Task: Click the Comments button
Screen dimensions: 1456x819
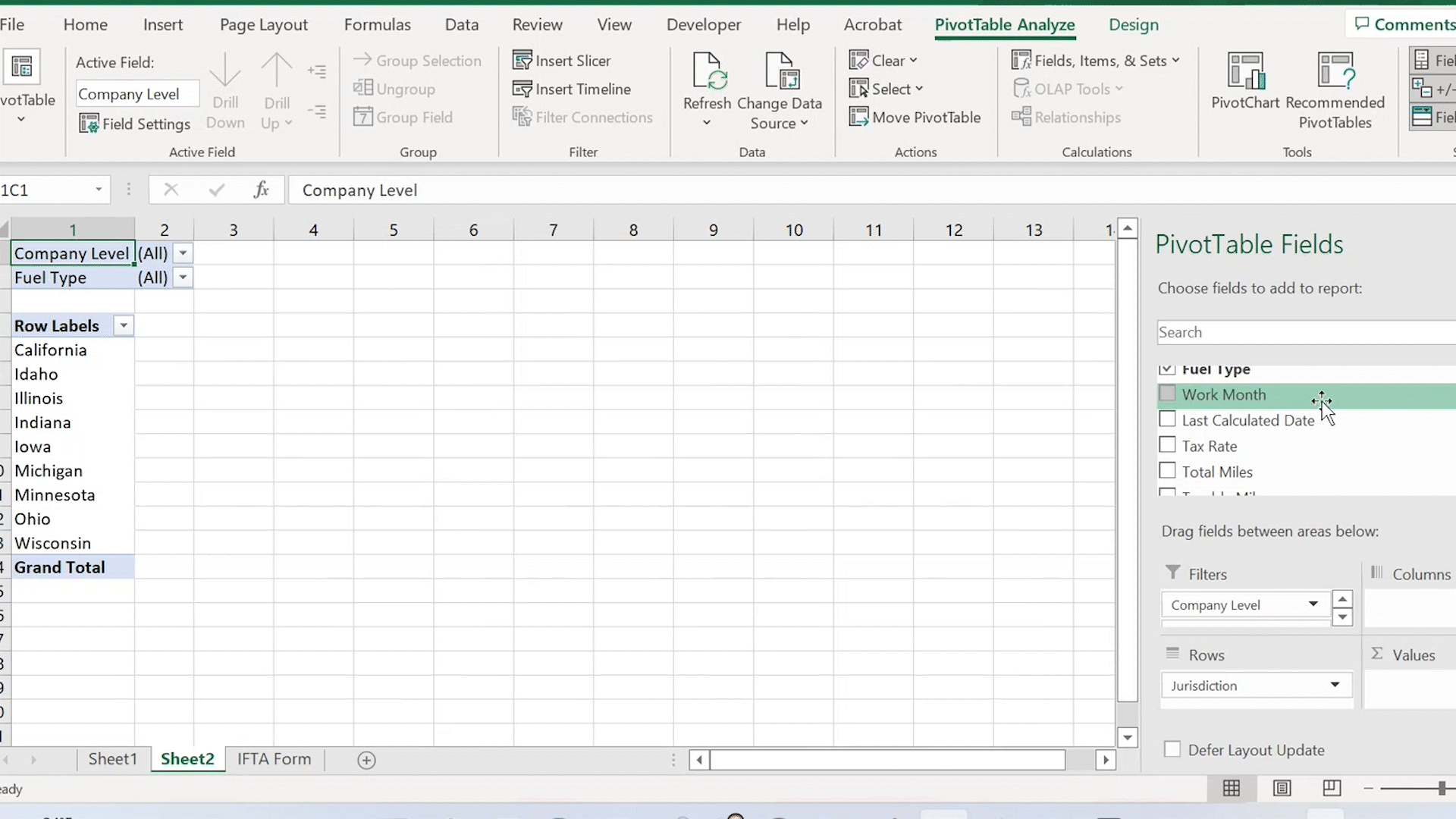Action: coord(1404,24)
